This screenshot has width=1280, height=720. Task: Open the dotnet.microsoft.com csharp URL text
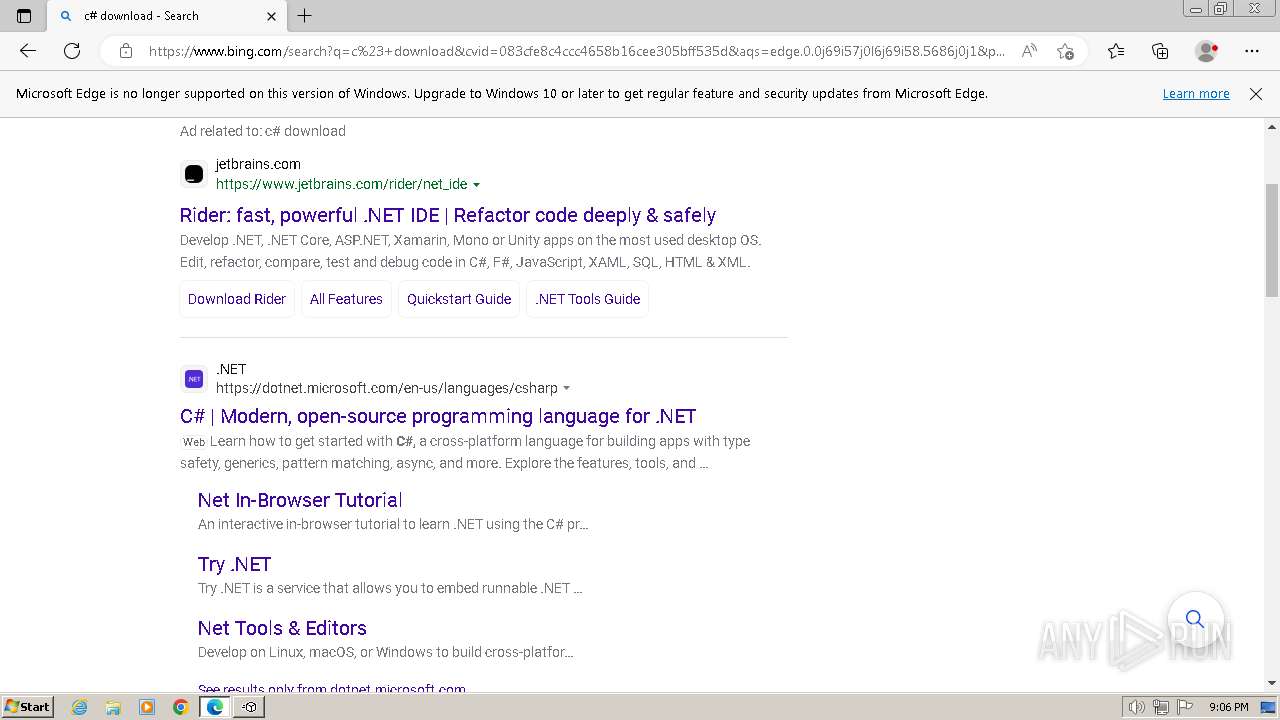[x=387, y=388]
